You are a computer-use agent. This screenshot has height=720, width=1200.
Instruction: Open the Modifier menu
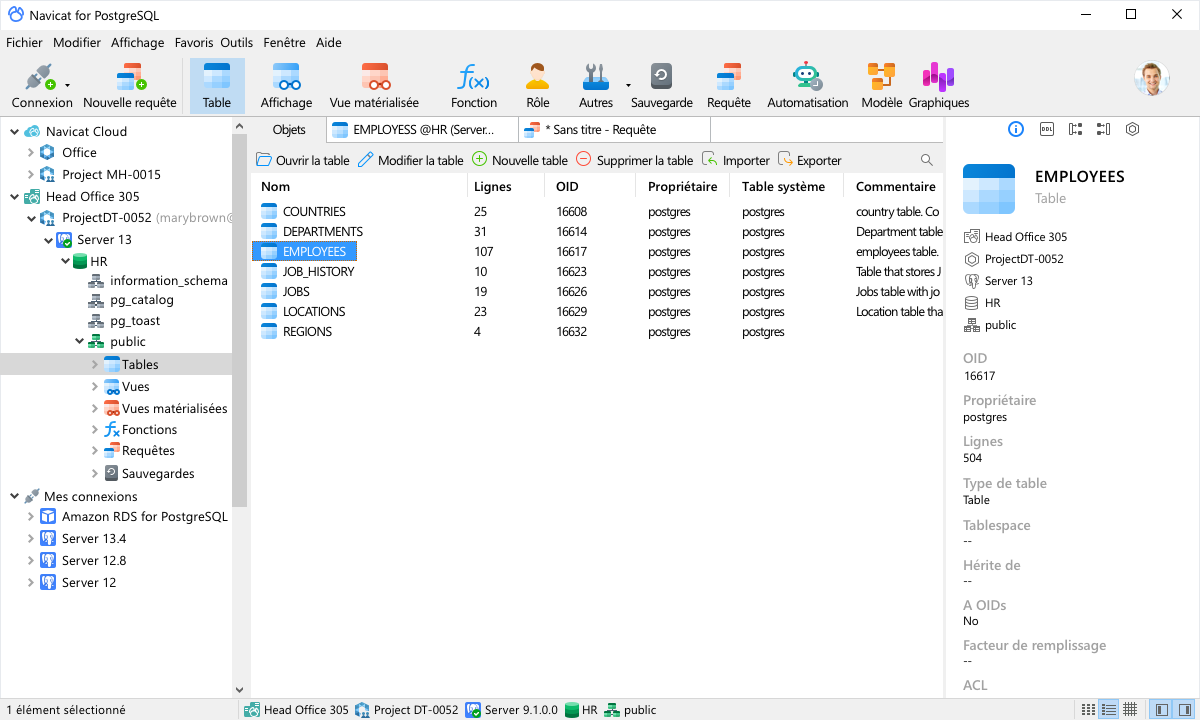pos(77,43)
